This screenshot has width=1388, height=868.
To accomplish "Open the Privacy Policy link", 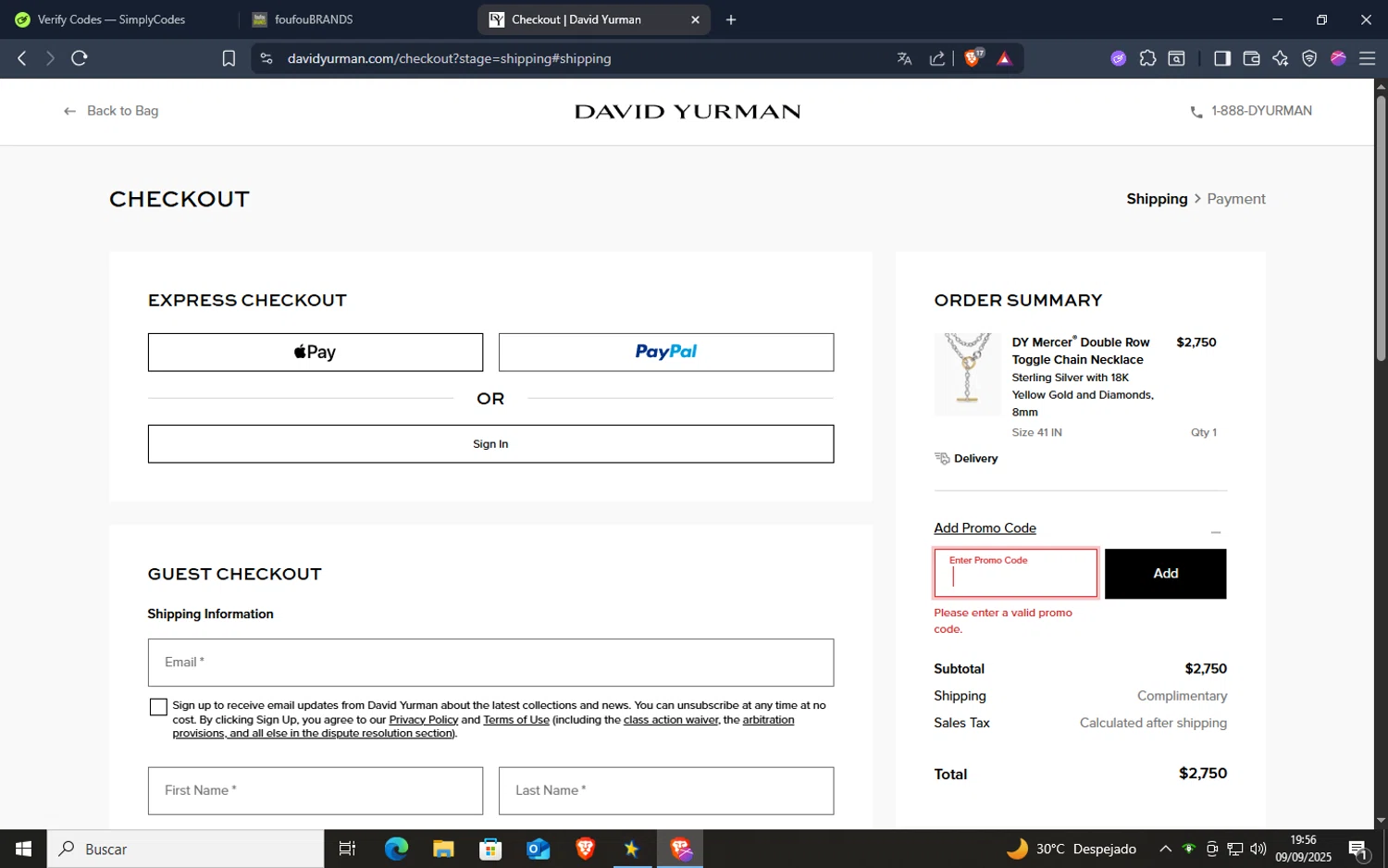I will coord(424,720).
